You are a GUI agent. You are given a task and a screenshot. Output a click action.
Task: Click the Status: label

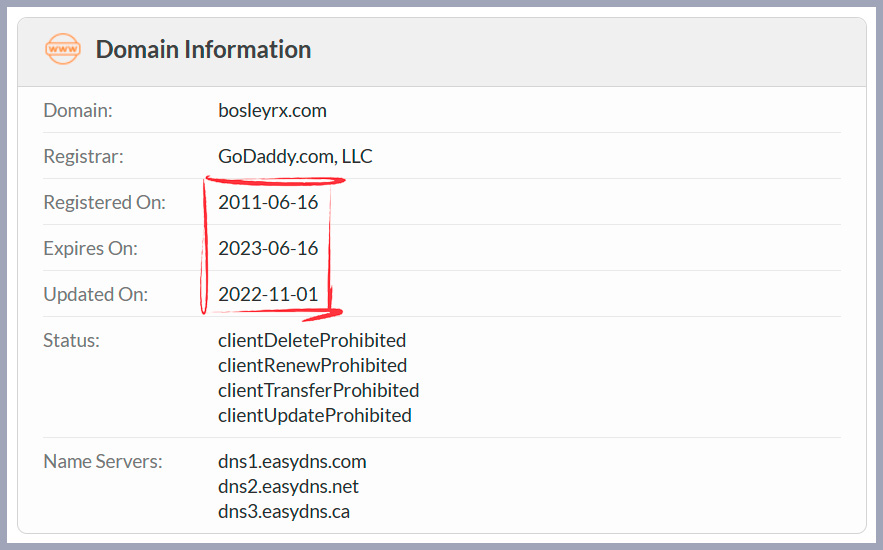(x=72, y=341)
